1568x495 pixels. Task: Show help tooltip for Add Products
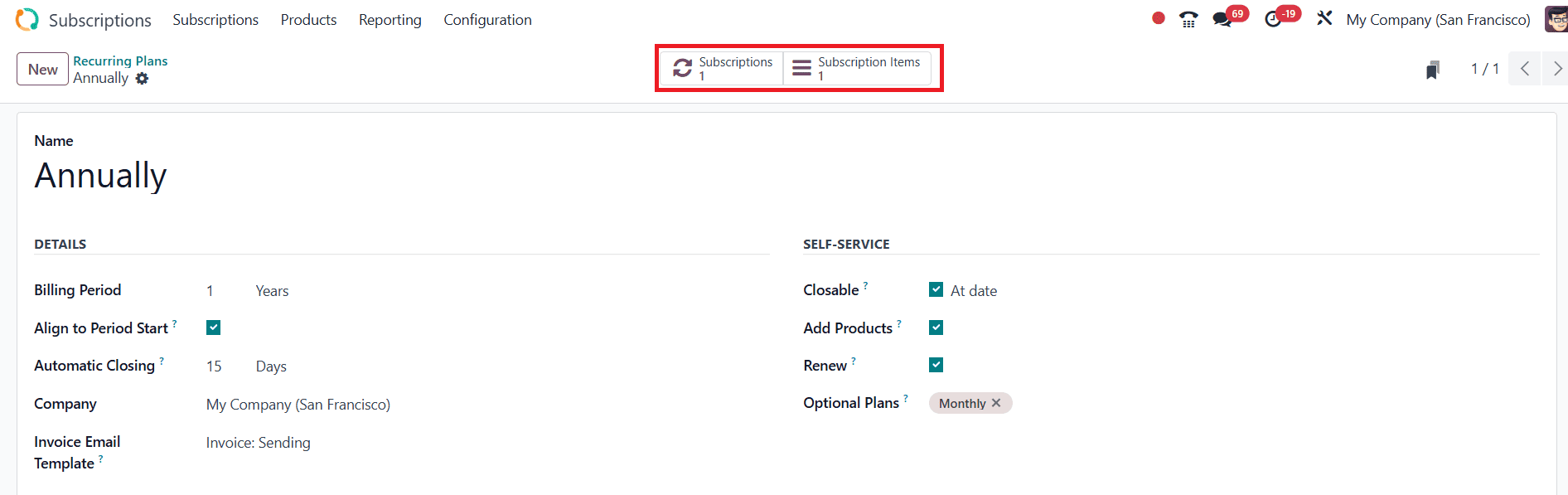pos(899,323)
